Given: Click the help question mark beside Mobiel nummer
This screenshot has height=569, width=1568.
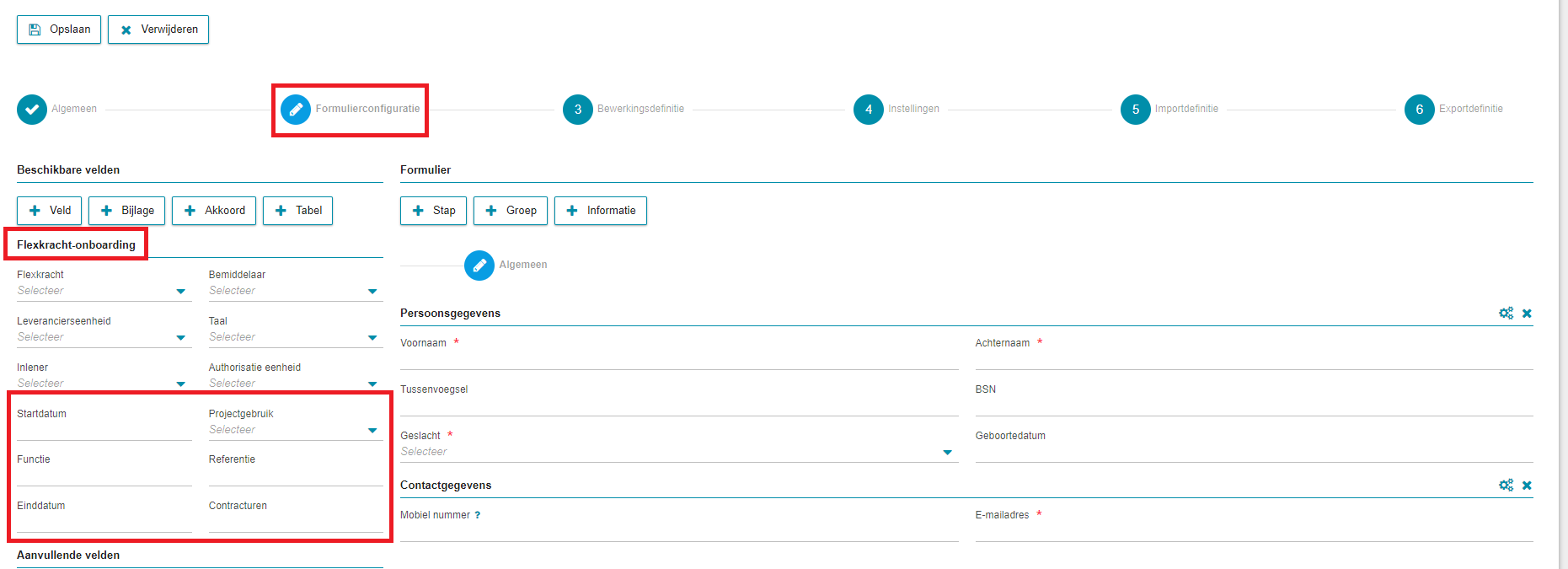Looking at the screenshot, I should tap(478, 515).
